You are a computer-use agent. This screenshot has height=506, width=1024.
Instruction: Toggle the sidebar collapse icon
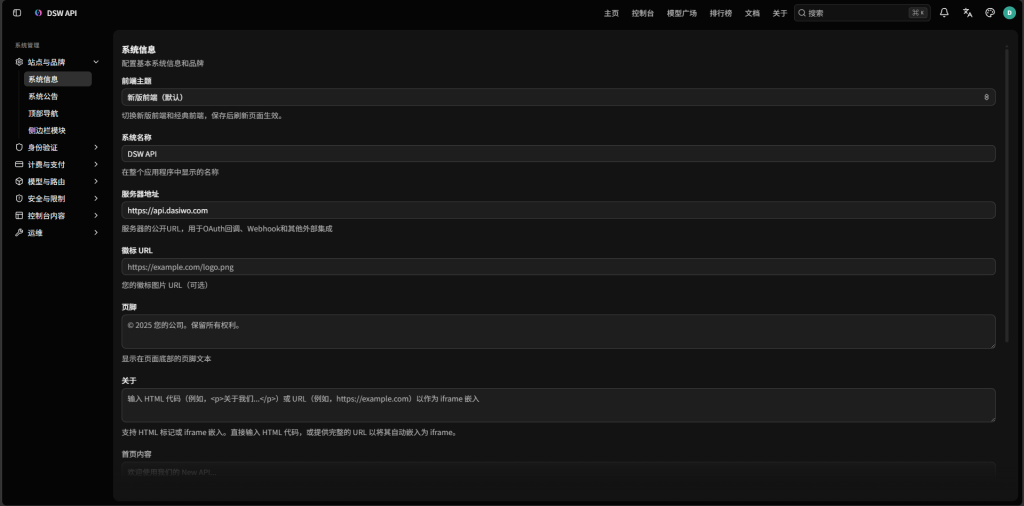pos(17,13)
